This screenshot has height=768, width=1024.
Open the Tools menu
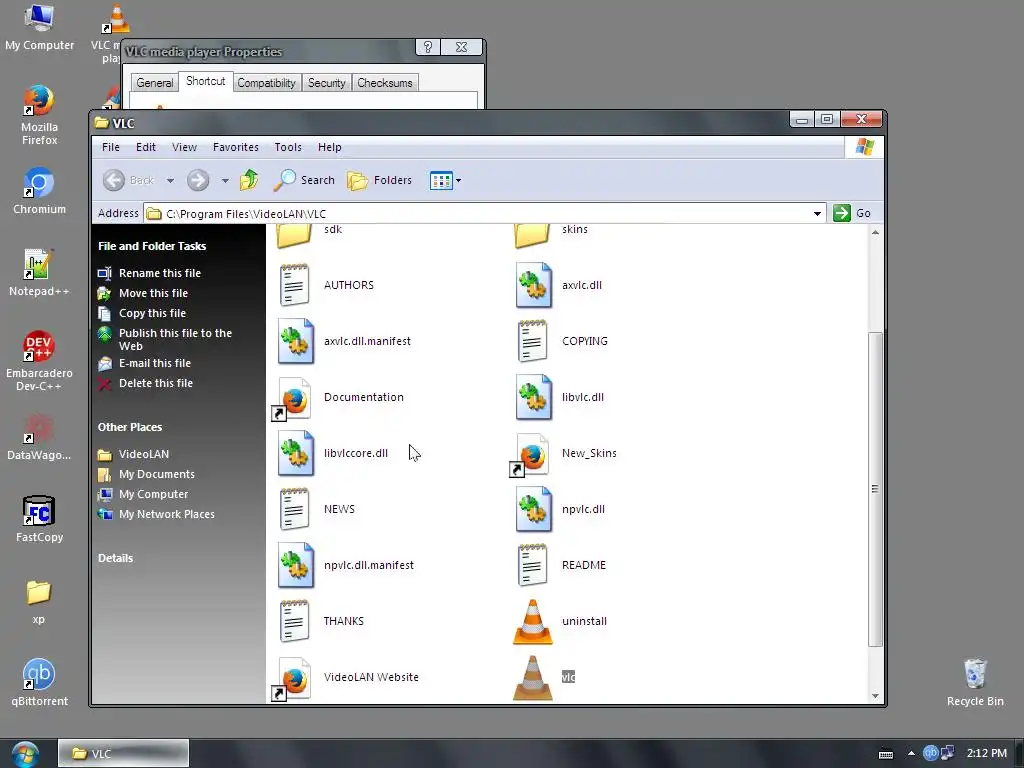coord(288,147)
